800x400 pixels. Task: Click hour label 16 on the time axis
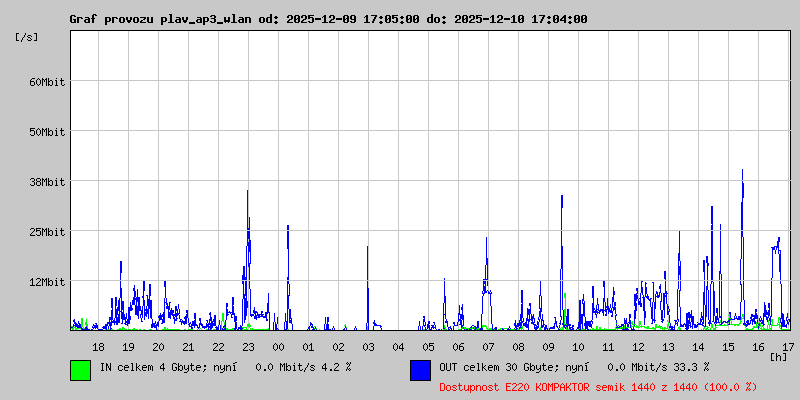pyautogui.click(x=758, y=347)
